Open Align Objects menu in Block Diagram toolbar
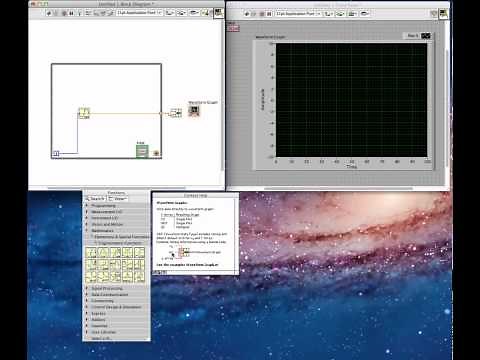The width and height of the screenshot is (480, 360). tap(170, 13)
